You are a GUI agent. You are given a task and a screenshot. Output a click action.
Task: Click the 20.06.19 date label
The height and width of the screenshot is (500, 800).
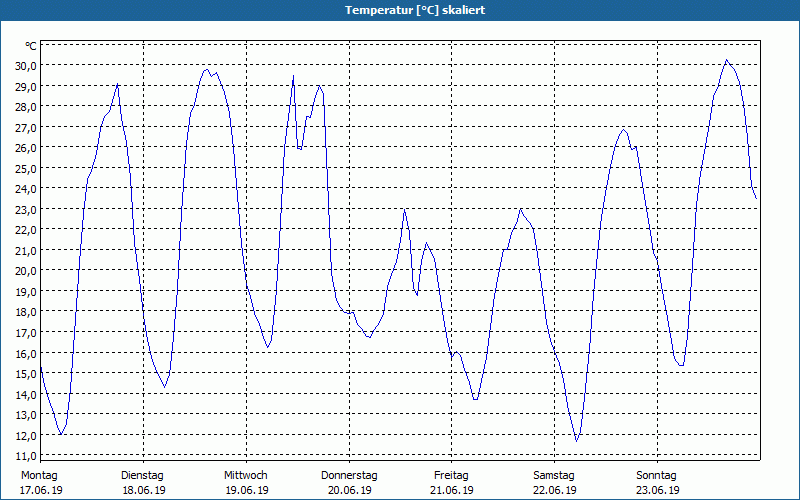349,490
